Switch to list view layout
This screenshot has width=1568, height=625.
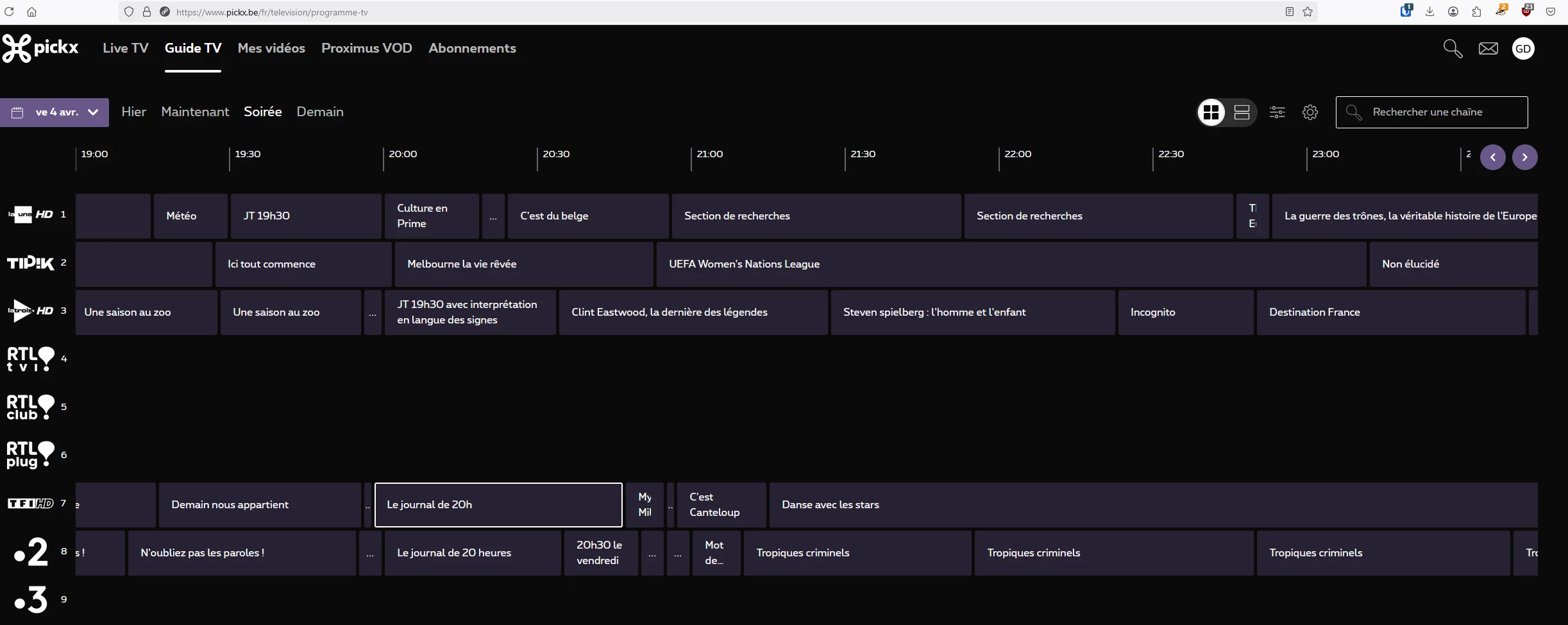tap(1242, 112)
